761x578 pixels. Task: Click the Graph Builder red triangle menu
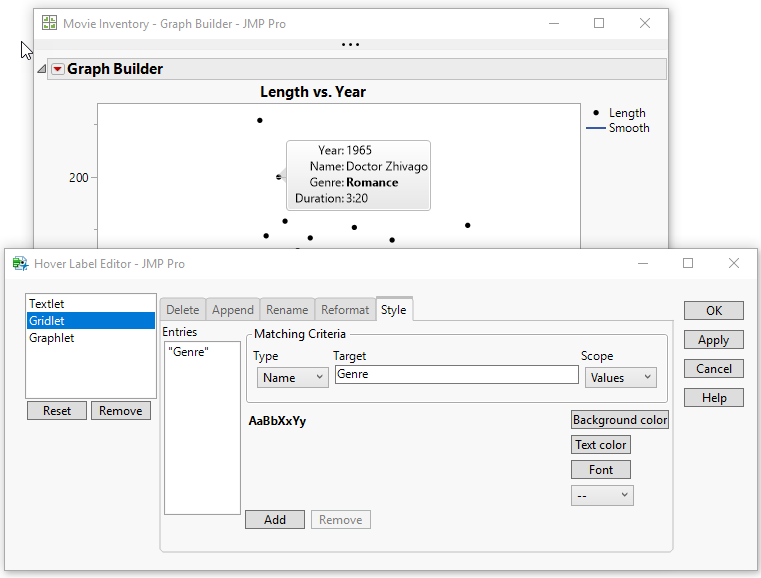tap(57, 69)
